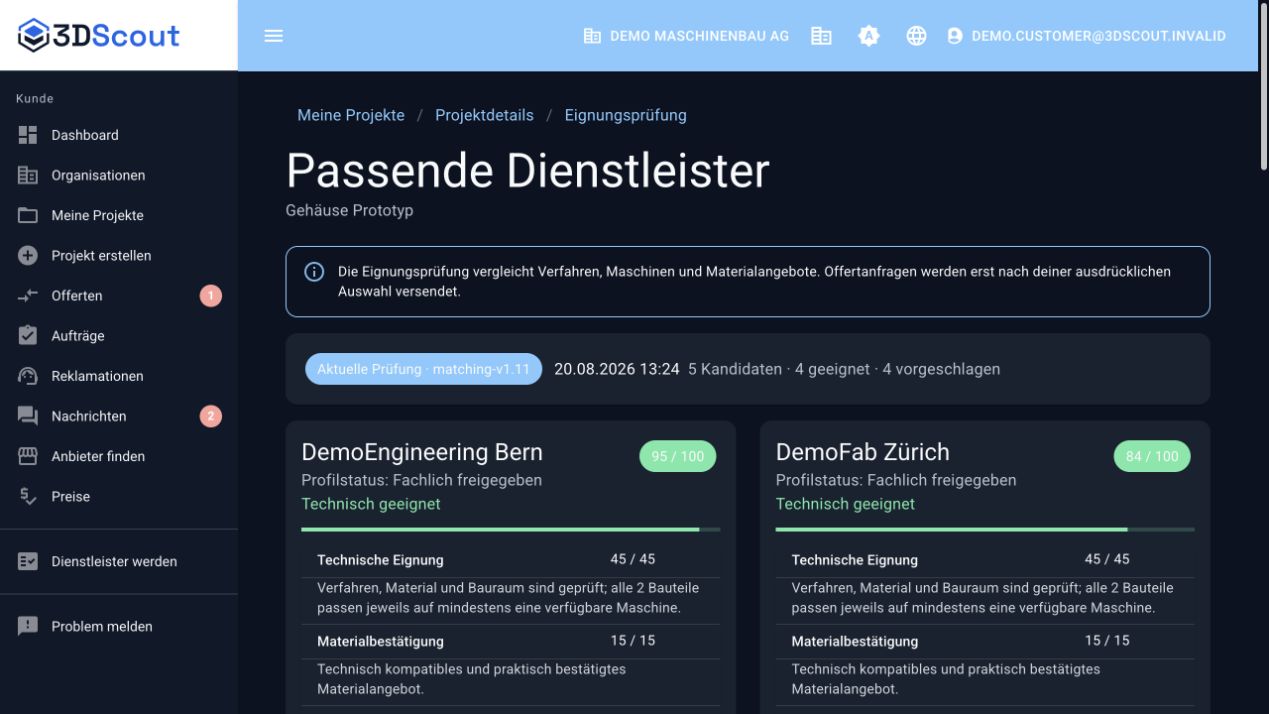Screen dimensions: 1269x714
Task: Open Preise in the sidebar
Action: 119,496
